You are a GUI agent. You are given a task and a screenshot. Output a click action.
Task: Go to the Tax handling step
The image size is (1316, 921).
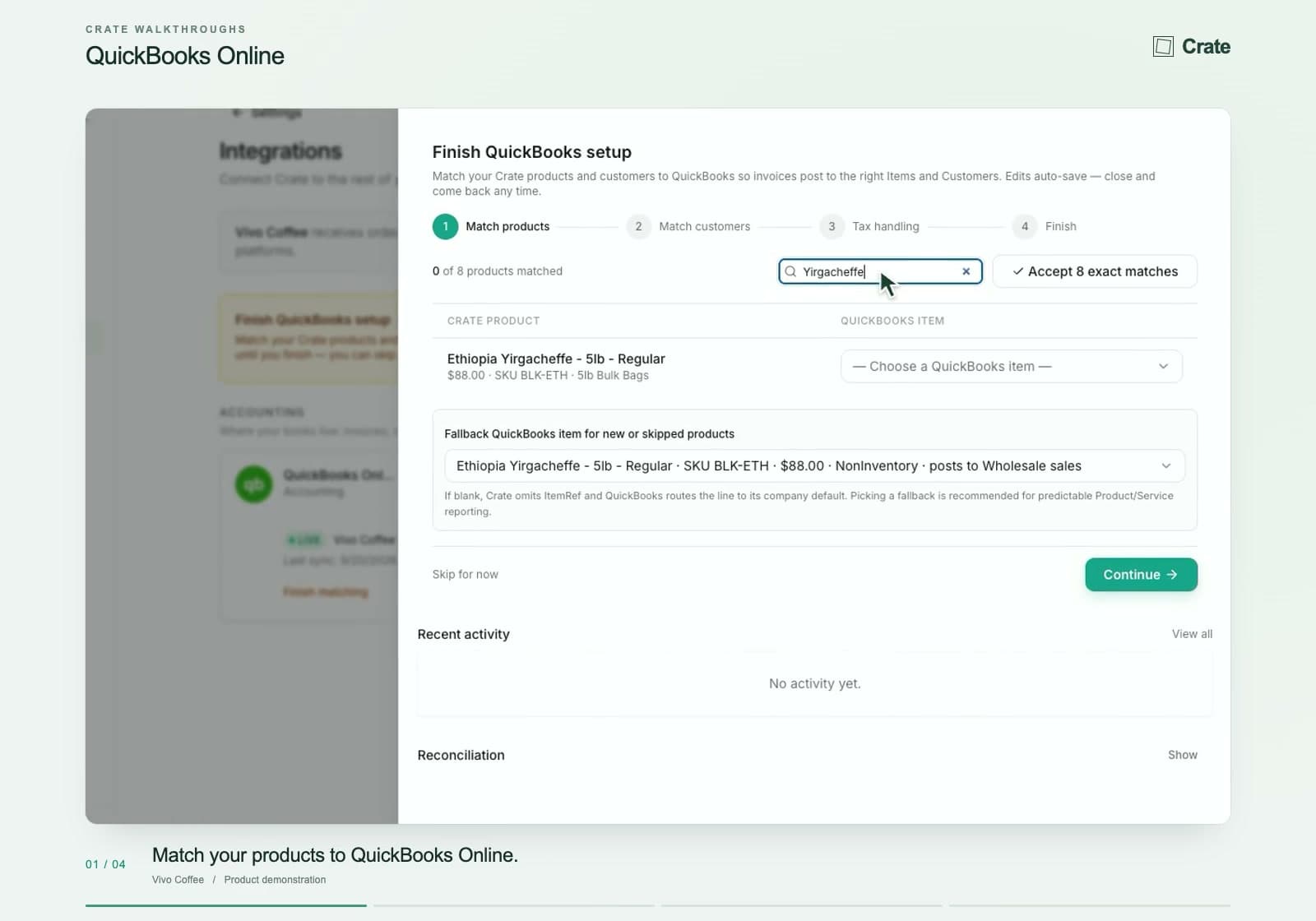[886, 226]
